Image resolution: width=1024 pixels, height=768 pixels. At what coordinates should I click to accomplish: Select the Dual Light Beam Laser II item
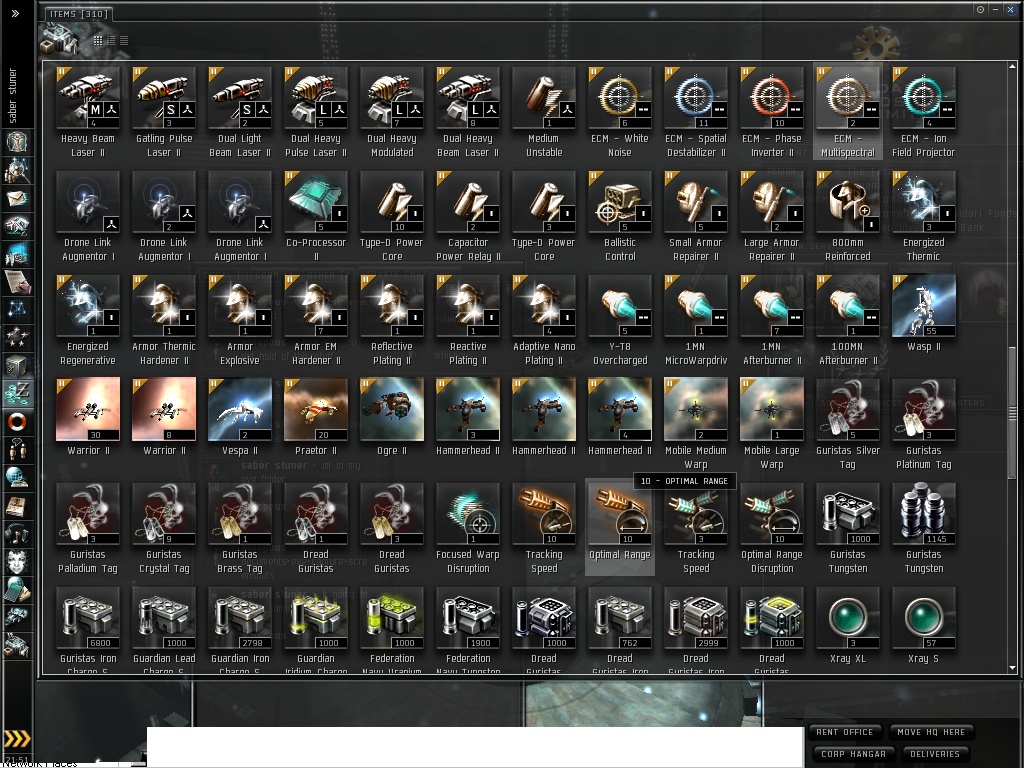240,112
